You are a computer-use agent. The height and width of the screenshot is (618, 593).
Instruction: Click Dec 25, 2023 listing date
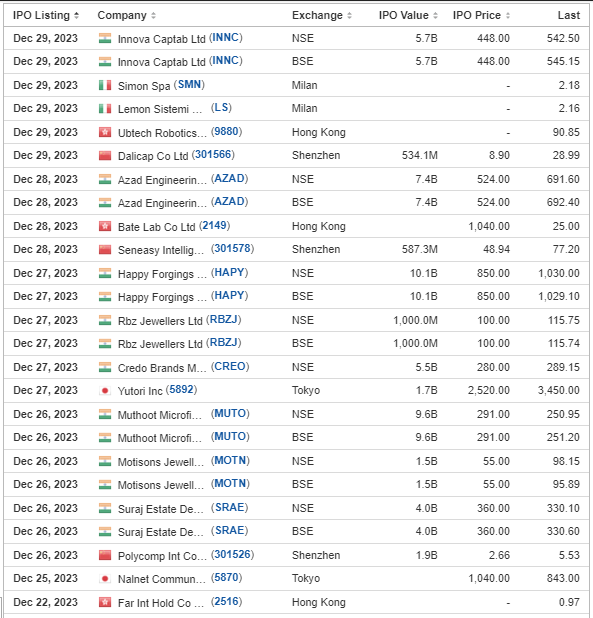coord(45,579)
